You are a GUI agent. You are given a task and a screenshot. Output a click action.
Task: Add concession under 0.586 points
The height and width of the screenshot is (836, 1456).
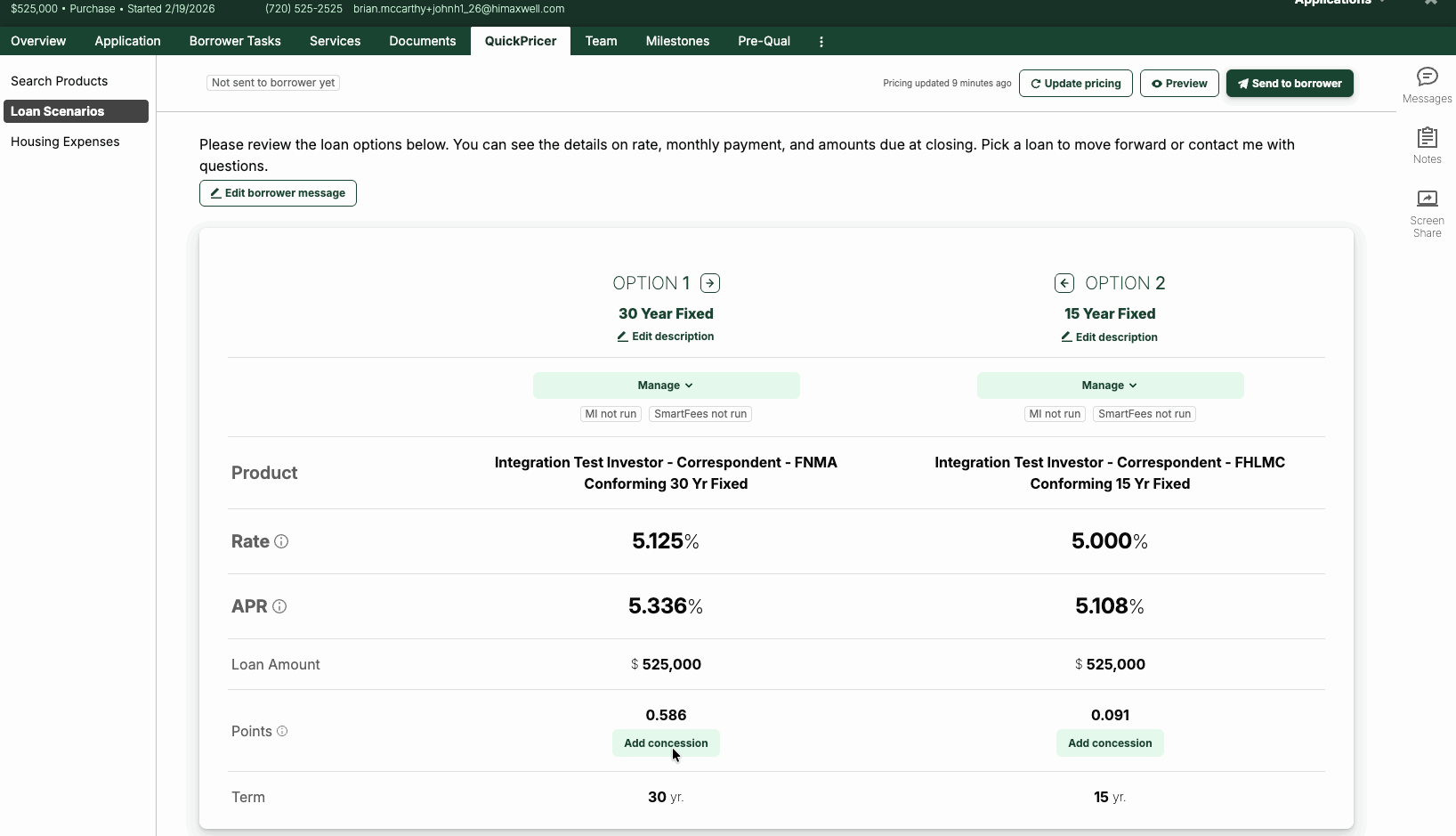coord(666,743)
